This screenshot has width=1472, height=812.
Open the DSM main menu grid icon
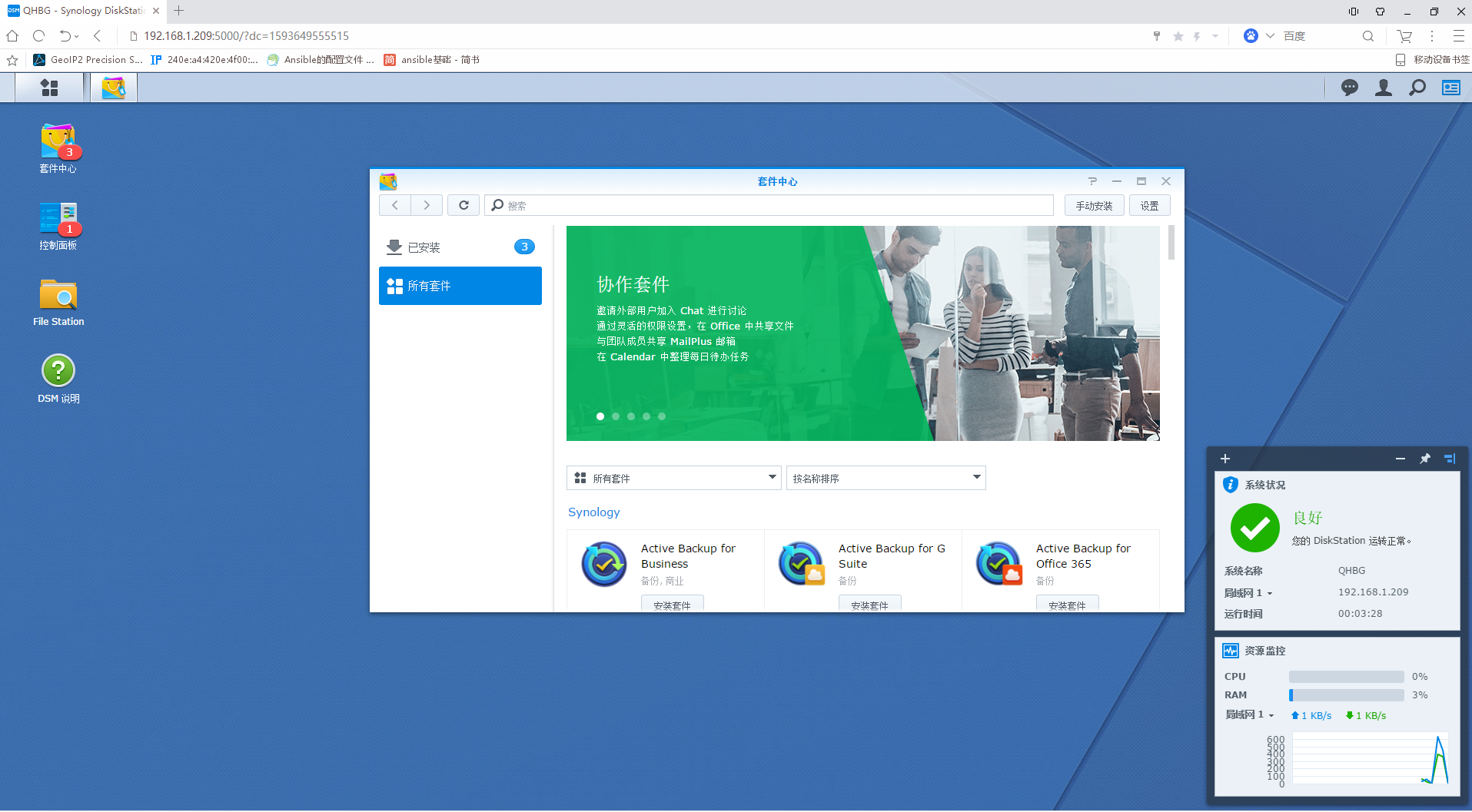(x=49, y=88)
